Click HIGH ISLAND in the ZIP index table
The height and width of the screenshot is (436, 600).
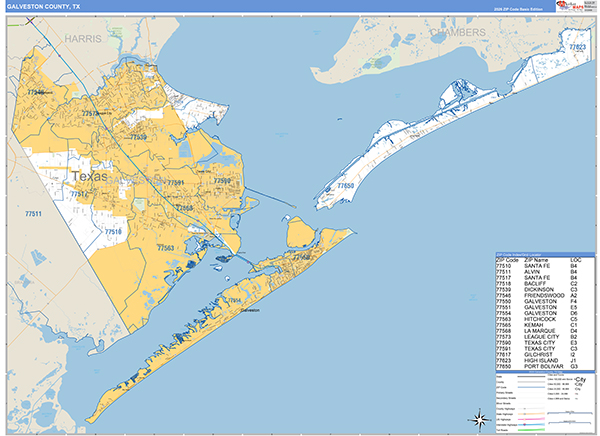coord(541,361)
